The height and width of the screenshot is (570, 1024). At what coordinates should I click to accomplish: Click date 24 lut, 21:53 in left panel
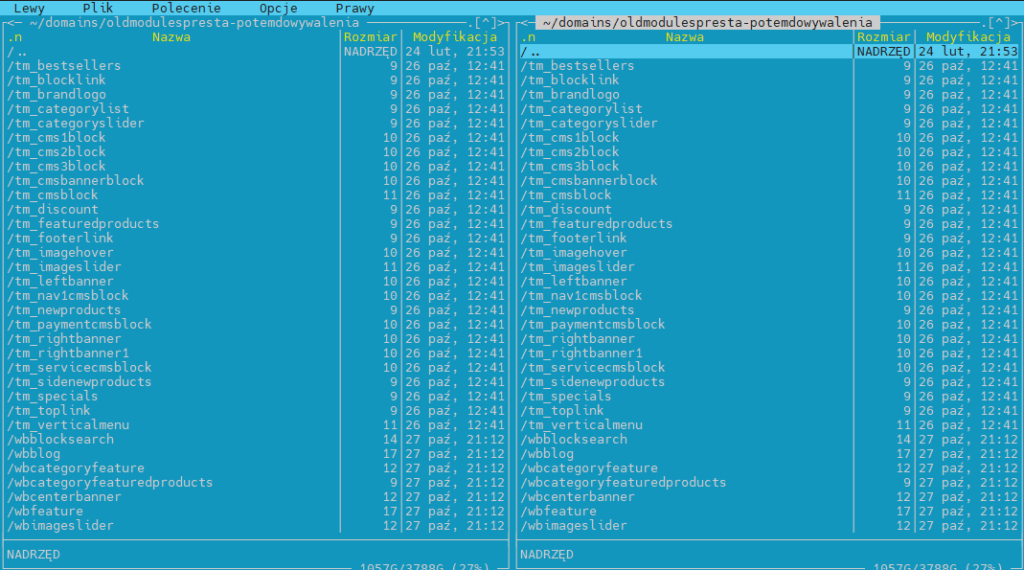point(455,52)
